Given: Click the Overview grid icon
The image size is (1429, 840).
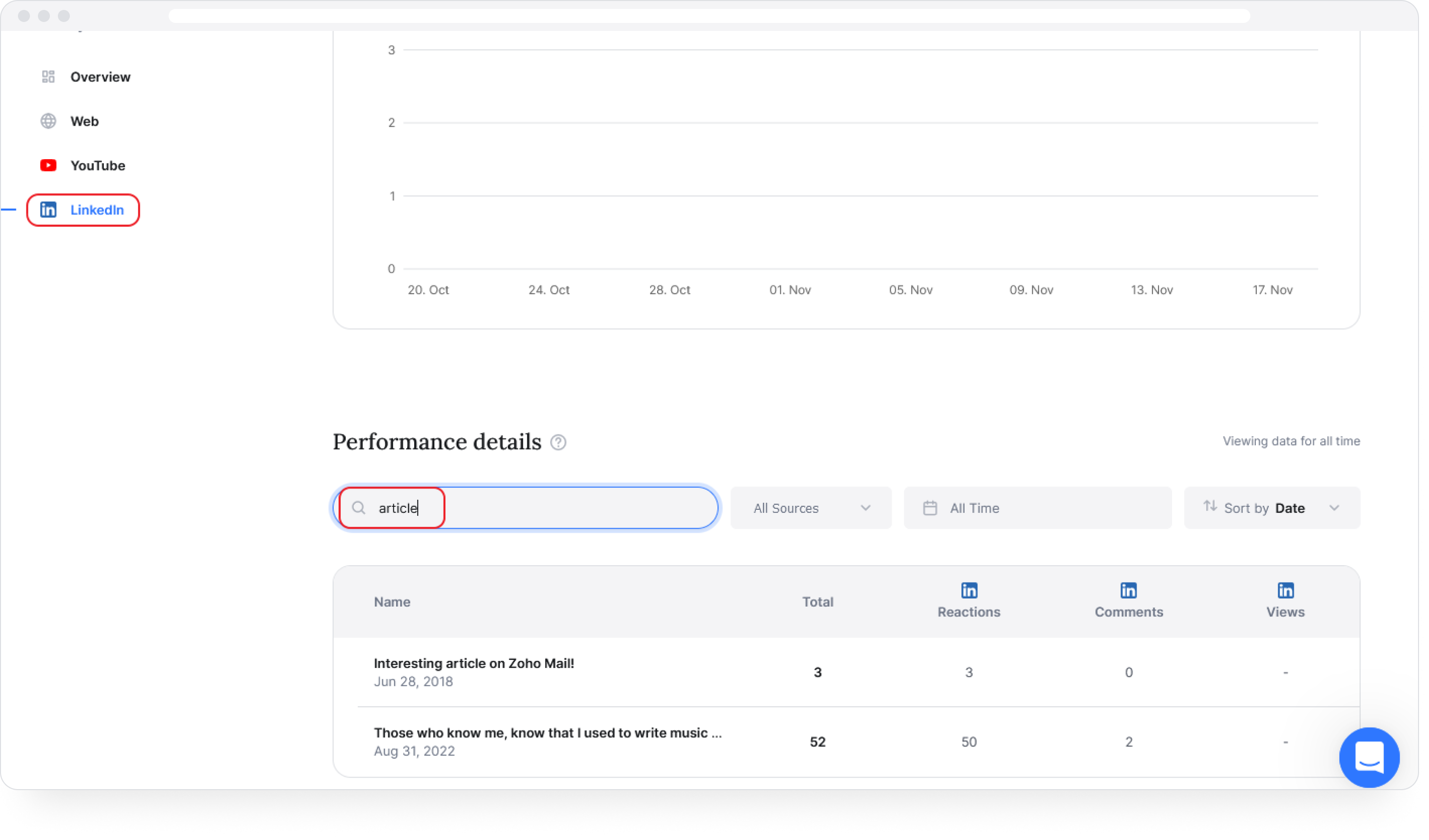Looking at the screenshot, I should 49,77.
